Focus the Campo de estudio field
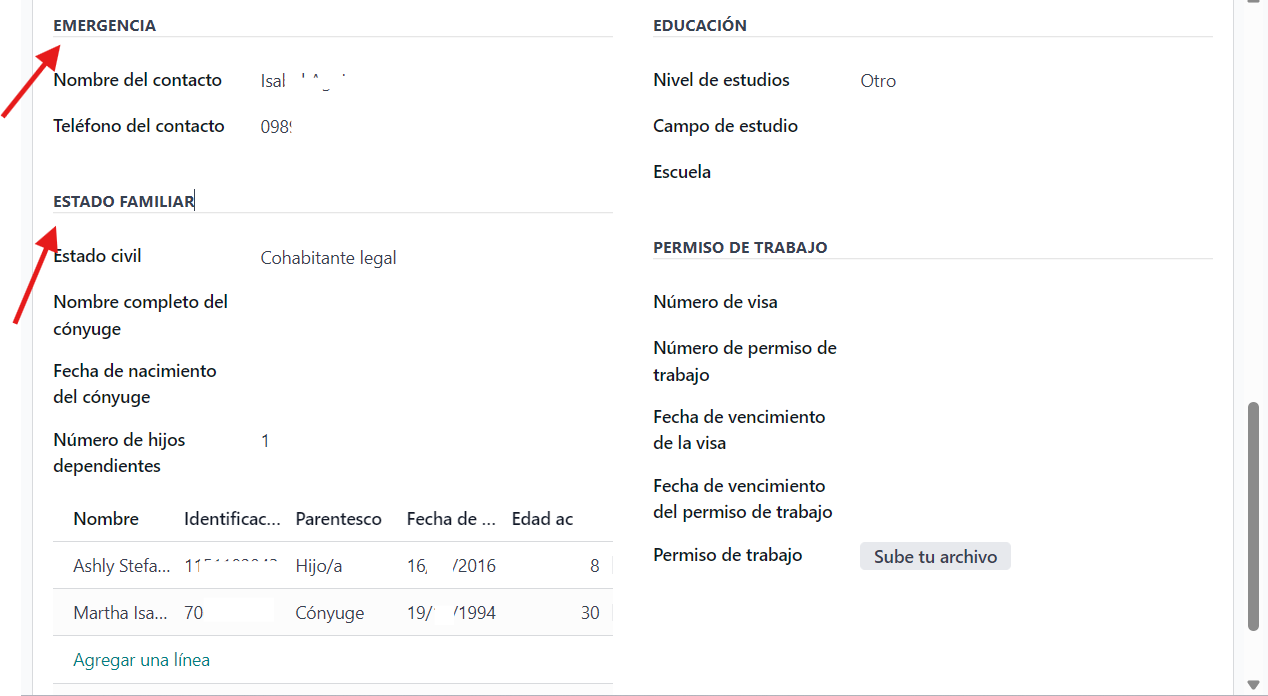 [1030, 127]
